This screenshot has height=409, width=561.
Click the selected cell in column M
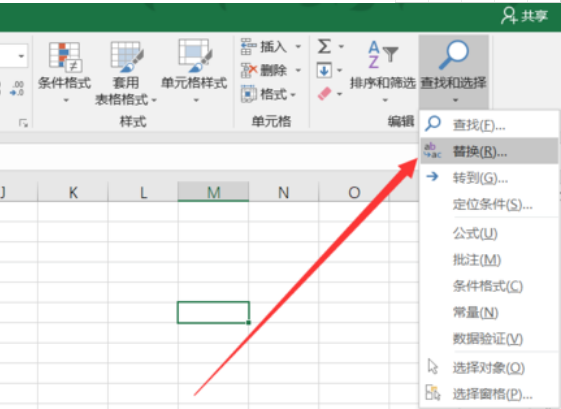click(x=213, y=312)
